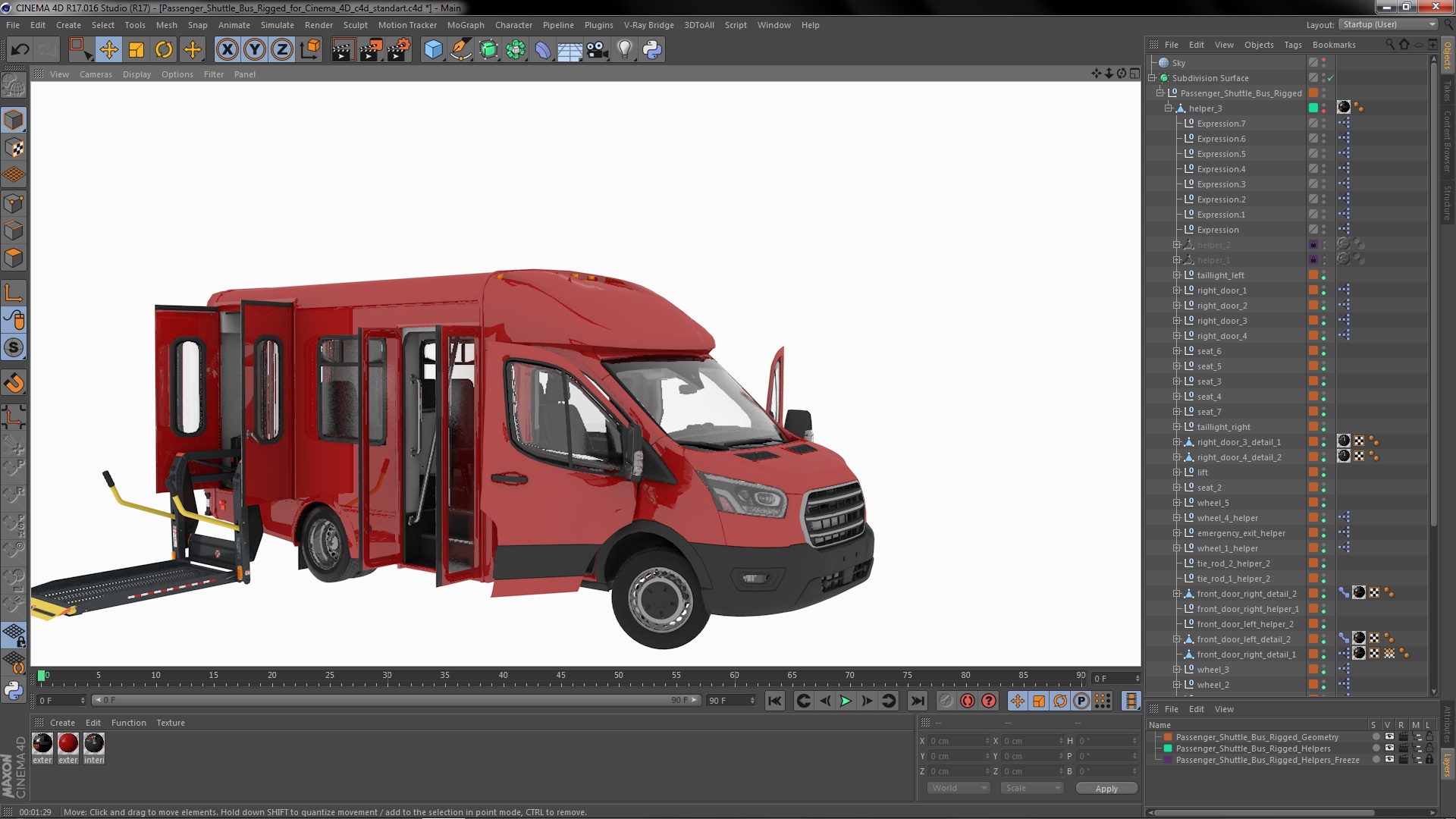Toggle the Z-axis lock
The image size is (1456, 819).
click(x=282, y=50)
